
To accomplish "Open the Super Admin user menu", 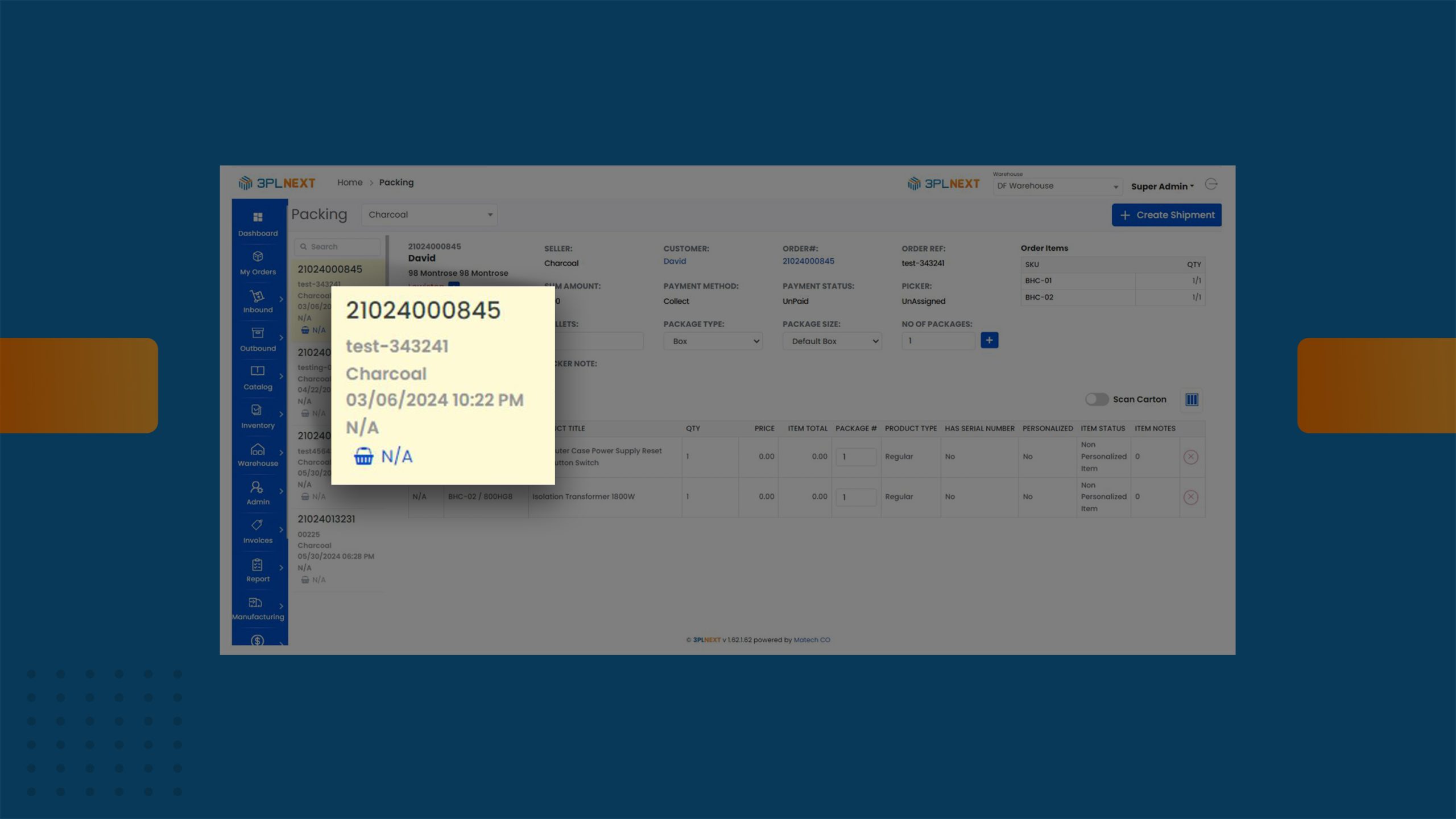I will [1162, 187].
